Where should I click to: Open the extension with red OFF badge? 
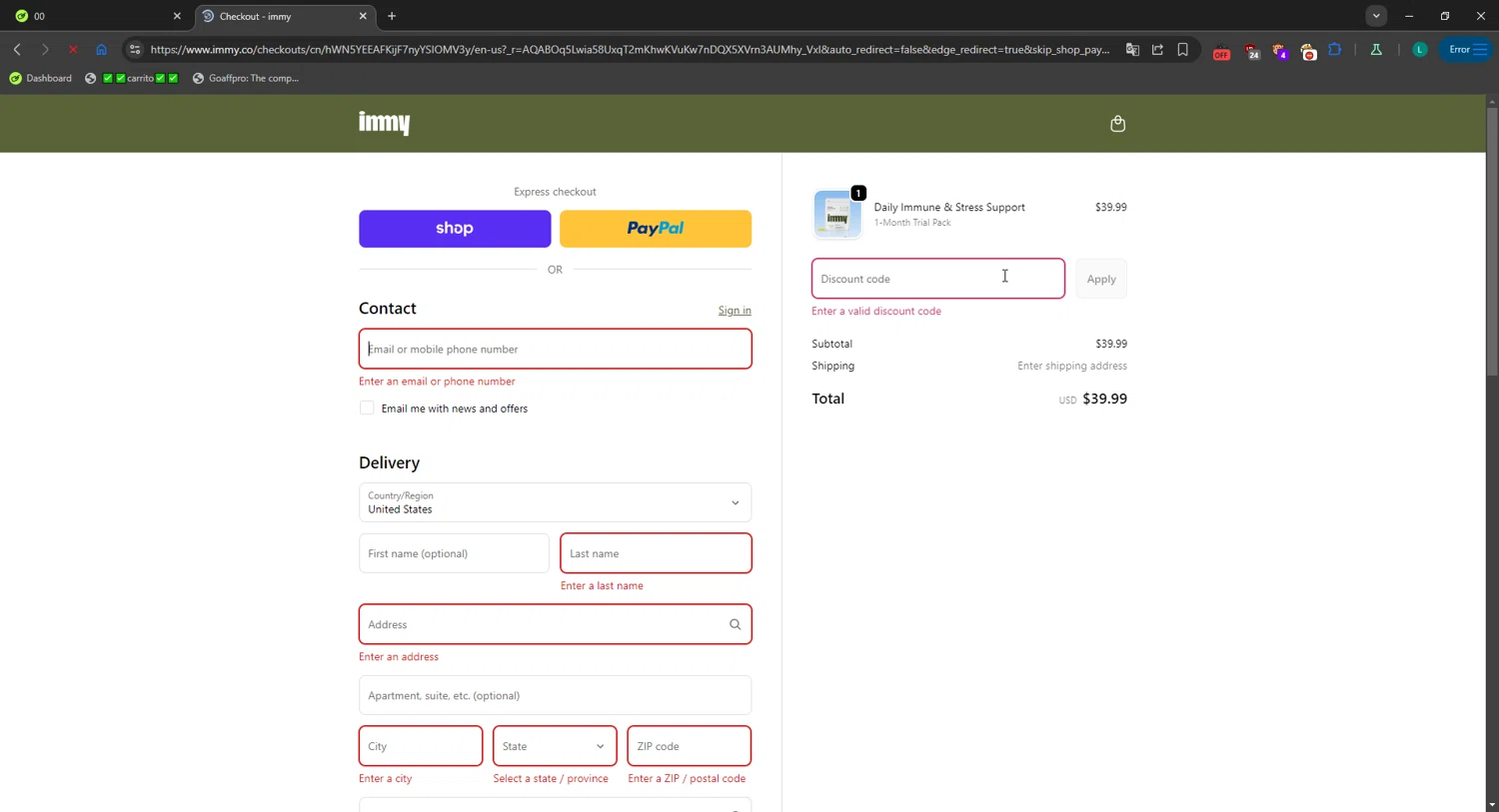click(1221, 51)
